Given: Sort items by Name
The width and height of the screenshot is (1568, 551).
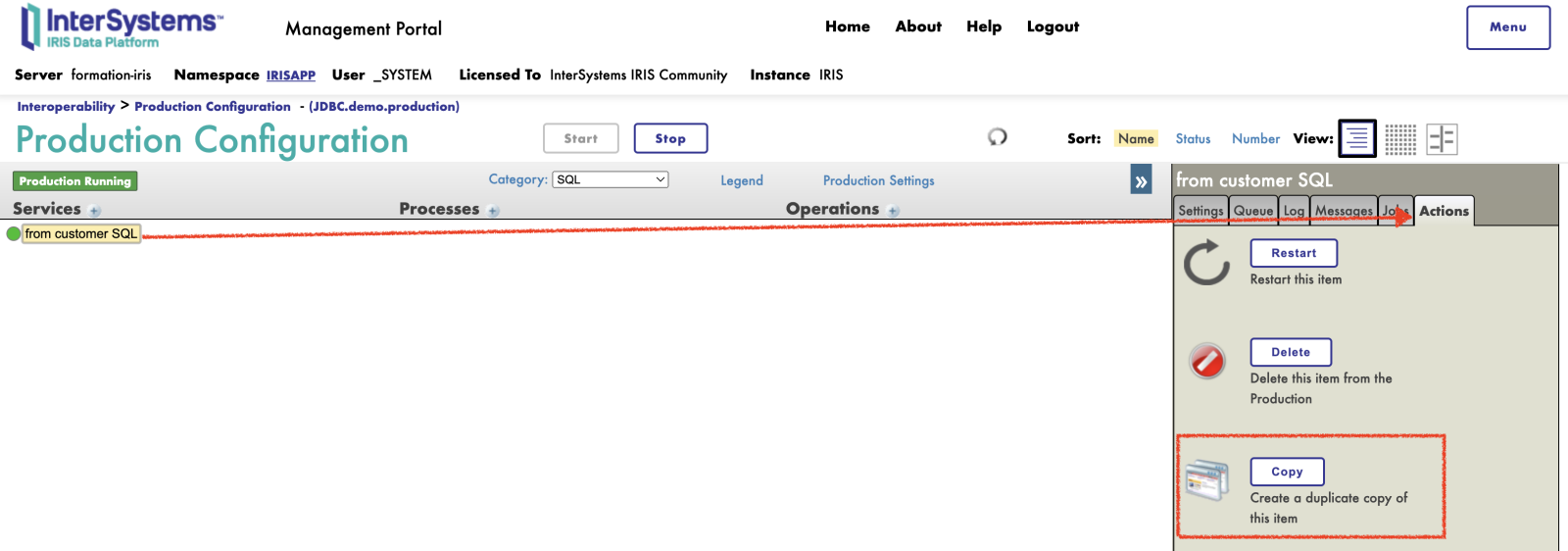Looking at the screenshot, I should tap(1136, 139).
